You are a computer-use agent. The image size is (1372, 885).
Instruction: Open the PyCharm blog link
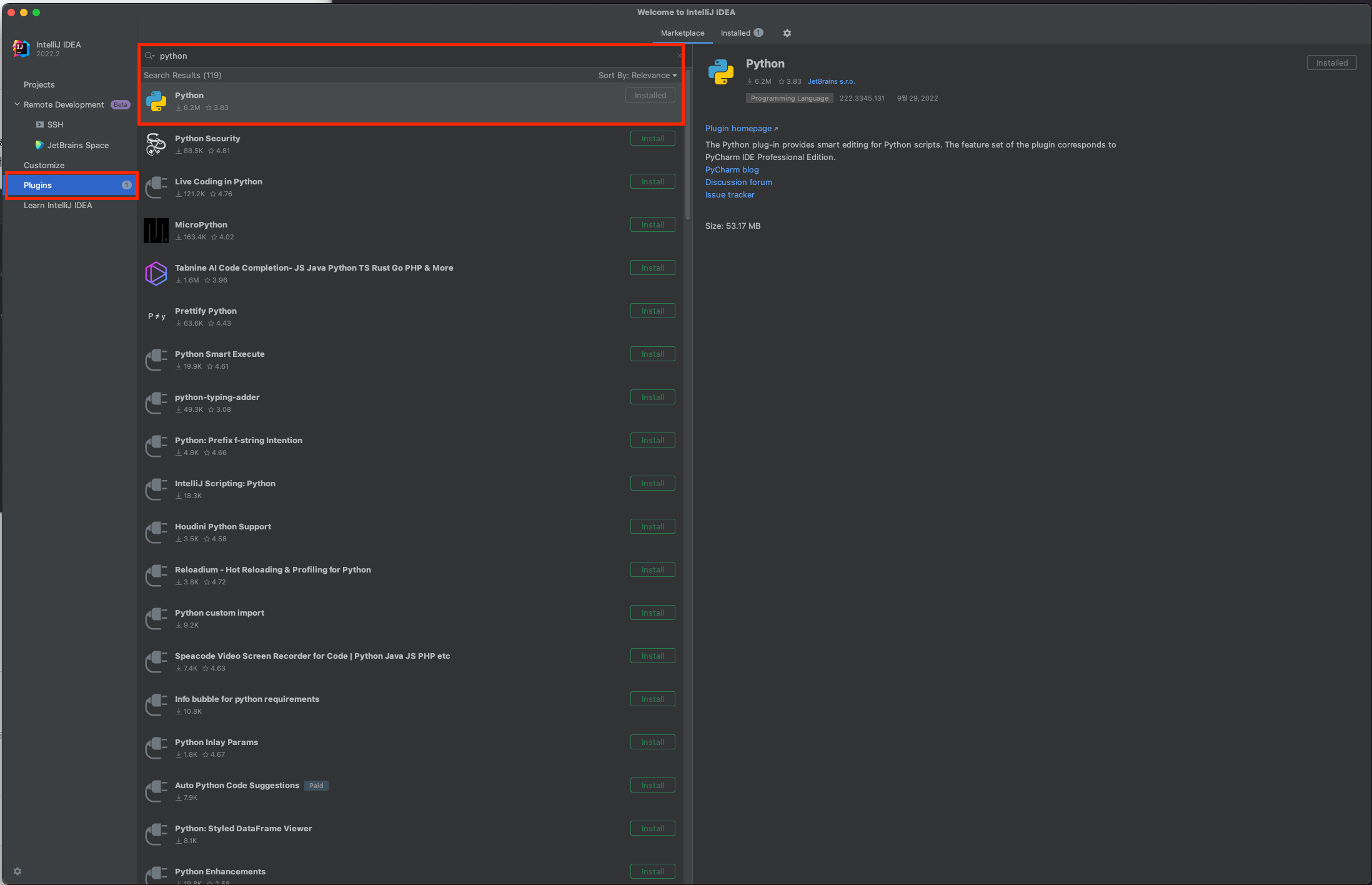pyautogui.click(x=732, y=169)
